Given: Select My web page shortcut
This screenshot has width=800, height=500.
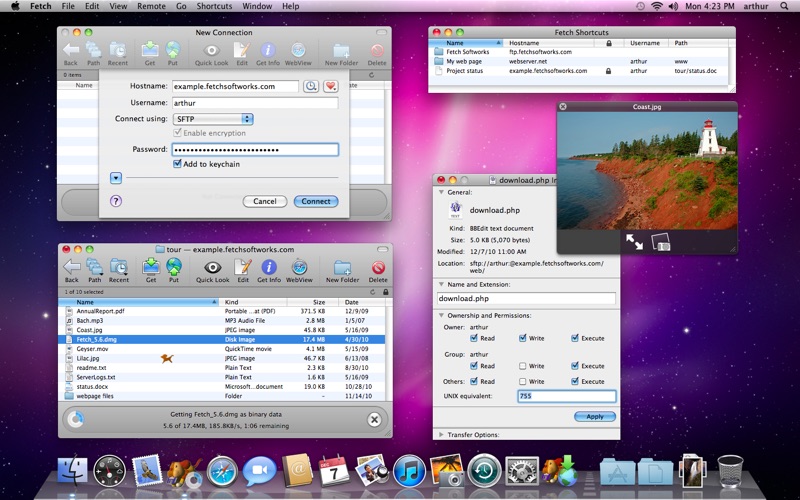Looking at the screenshot, I should click(x=580, y=61).
